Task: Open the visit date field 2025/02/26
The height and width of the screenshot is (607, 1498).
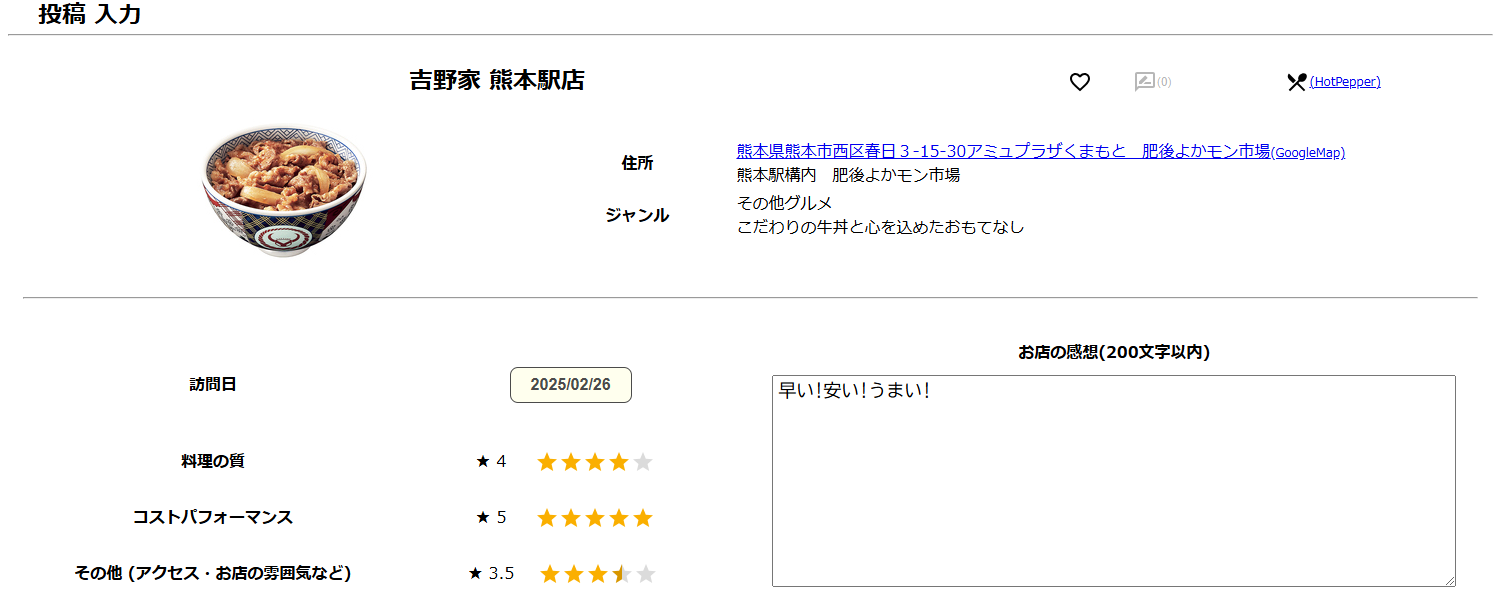Action: (571, 385)
